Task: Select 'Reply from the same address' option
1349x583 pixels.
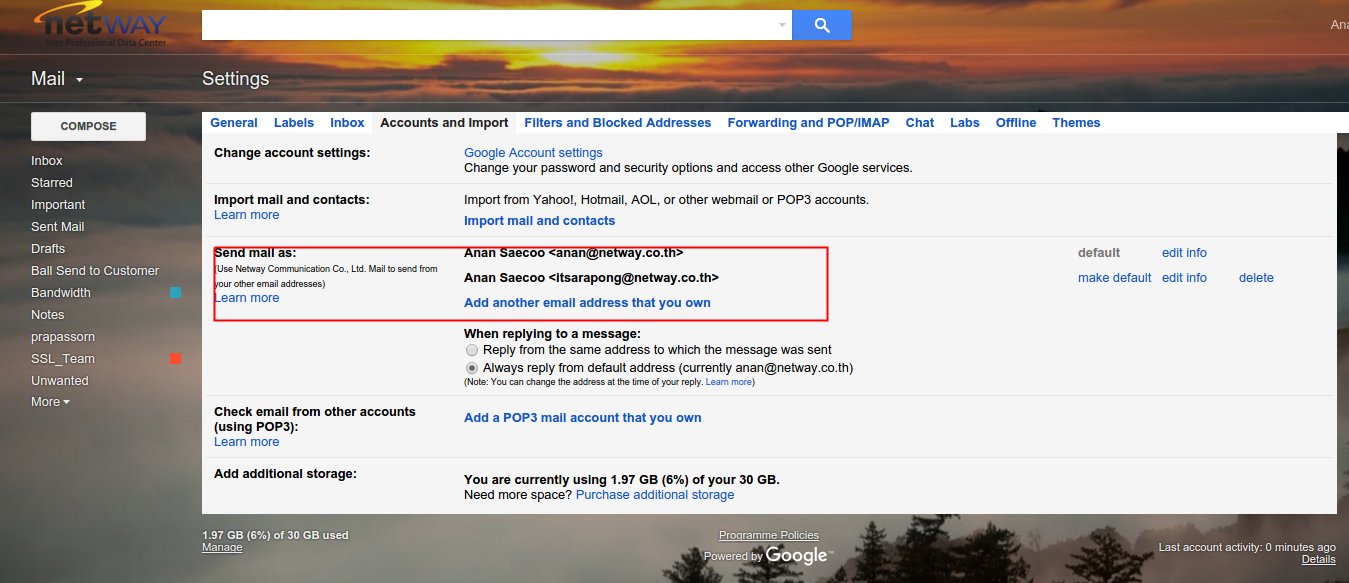Action: (x=472, y=350)
